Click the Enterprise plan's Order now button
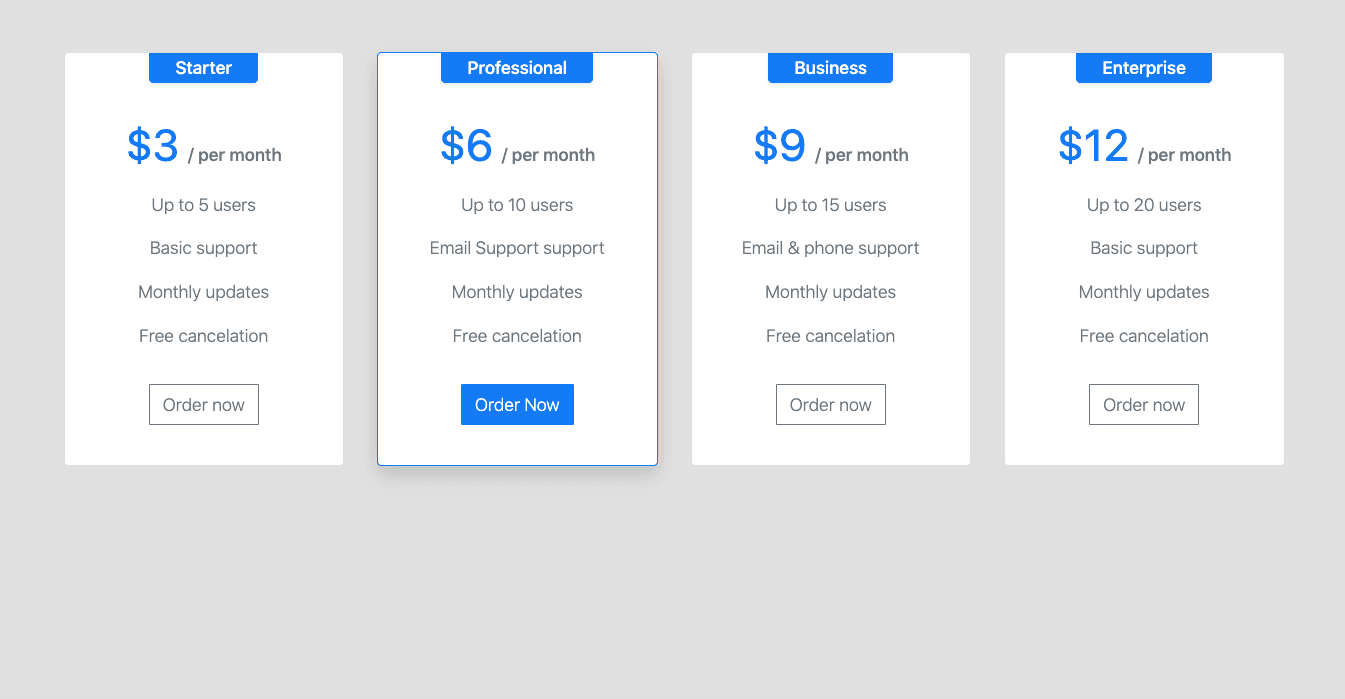The image size is (1345, 699). pos(1143,404)
